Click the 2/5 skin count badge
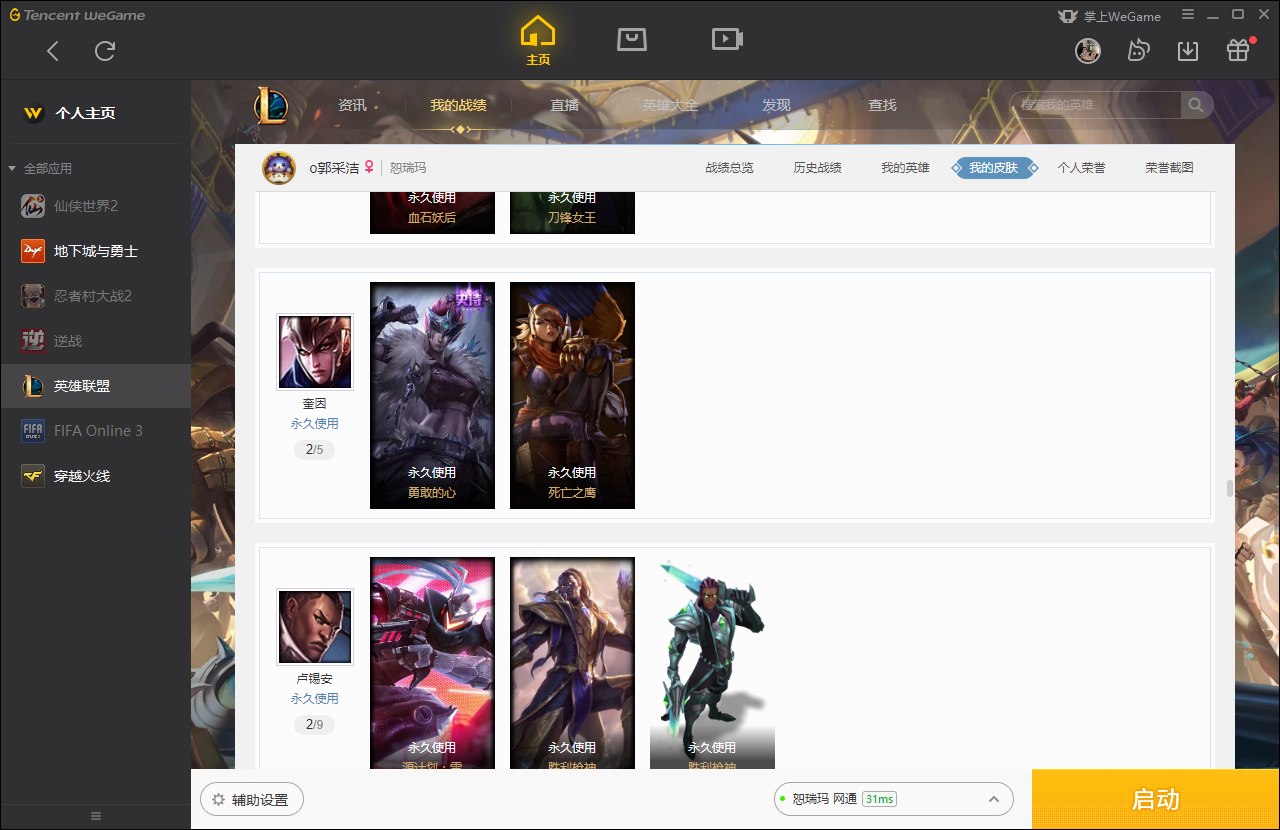This screenshot has height=830, width=1280. tap(314, 450)
